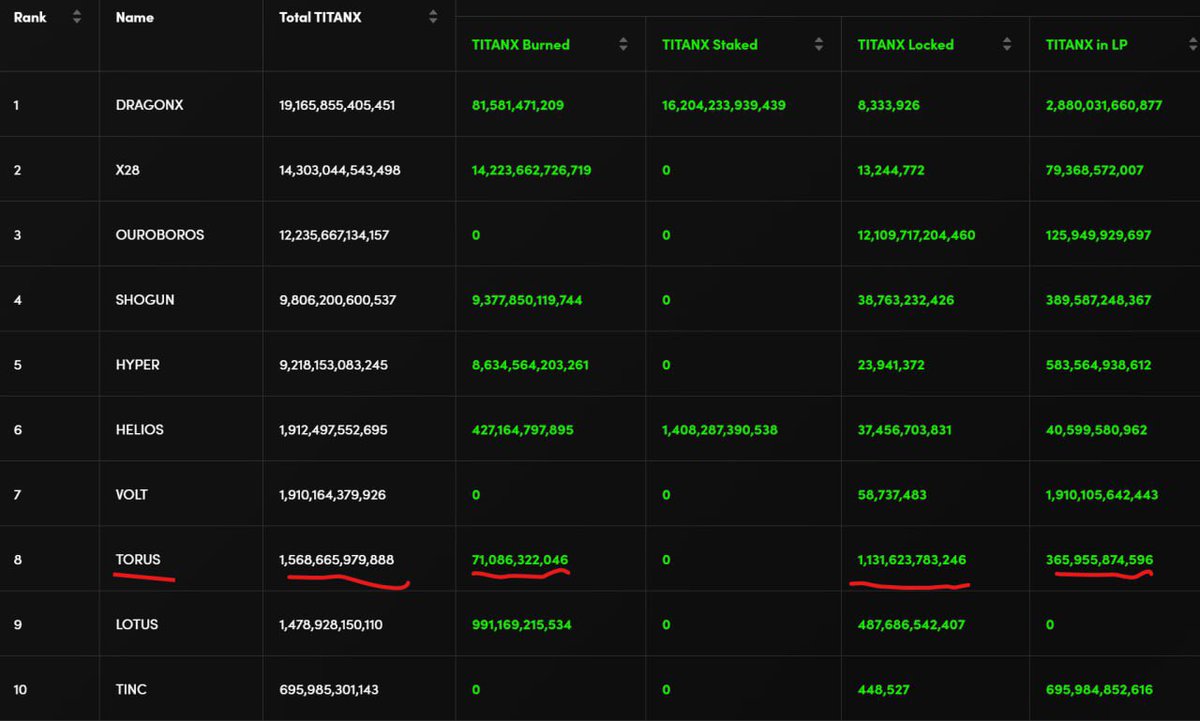Click OUROBOROS locked value 12,109,717,204,460
1200x721 pixels.
pyautogui.click(x=917, y=235)
